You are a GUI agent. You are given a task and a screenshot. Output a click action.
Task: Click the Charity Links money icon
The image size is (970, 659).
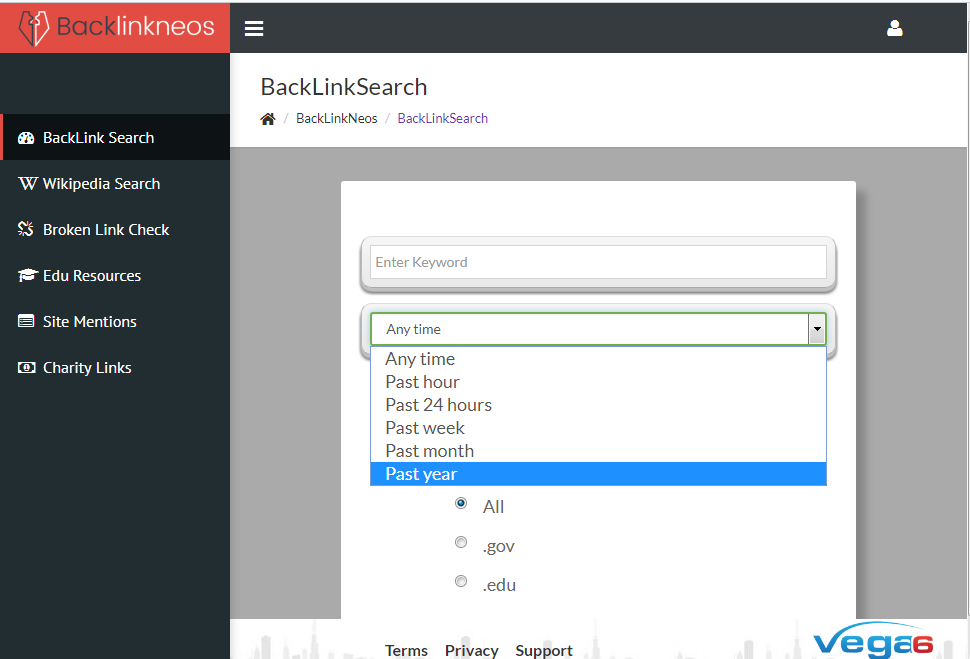tap(27, 368)
